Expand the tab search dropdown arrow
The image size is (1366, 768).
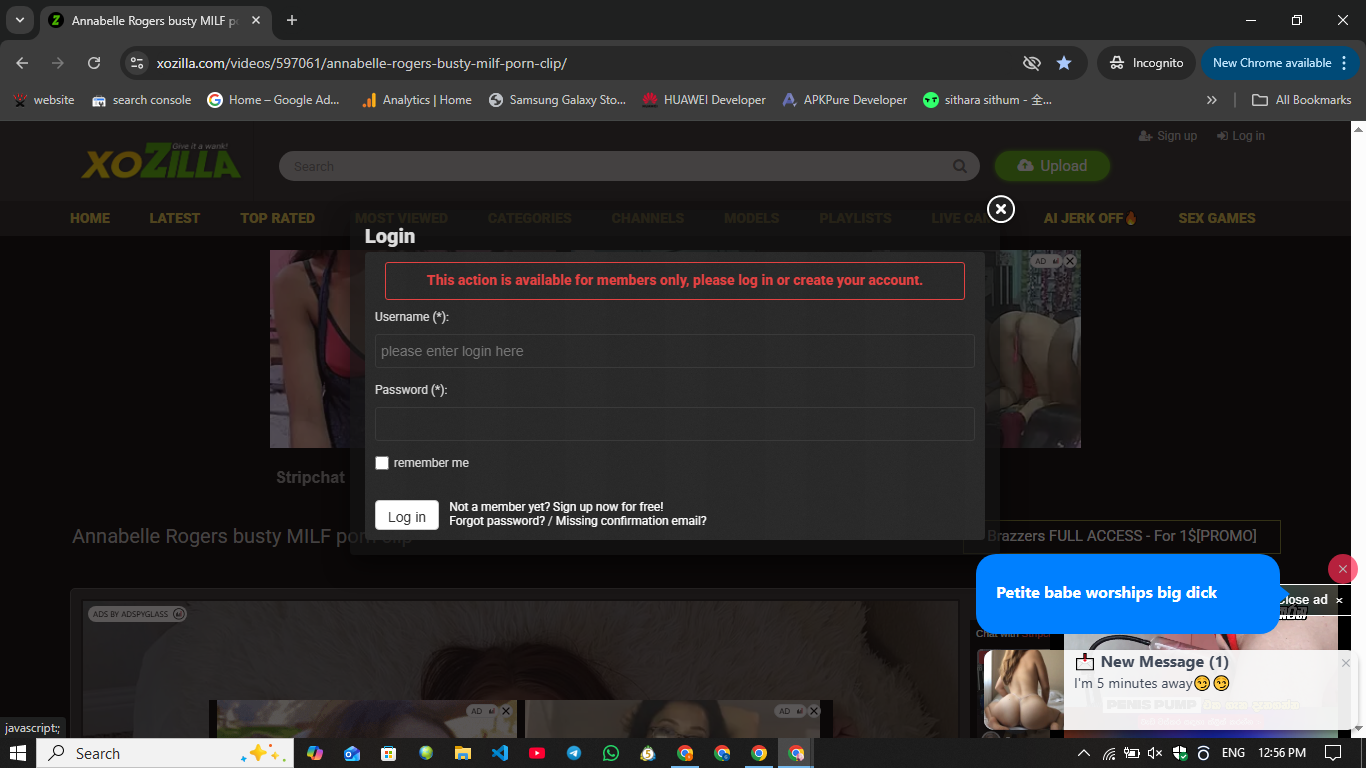(20, 20)
